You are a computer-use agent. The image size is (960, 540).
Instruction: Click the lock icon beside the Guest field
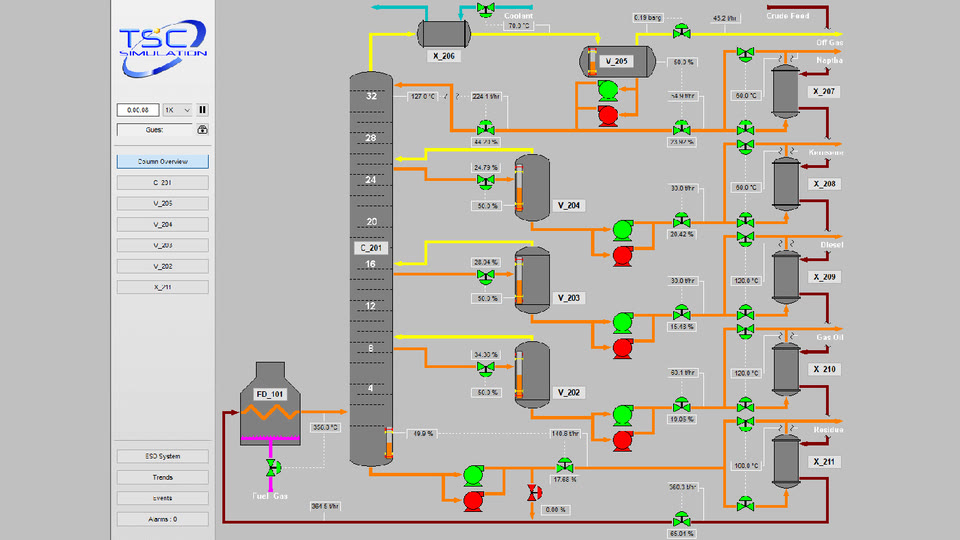pos(203,129)
